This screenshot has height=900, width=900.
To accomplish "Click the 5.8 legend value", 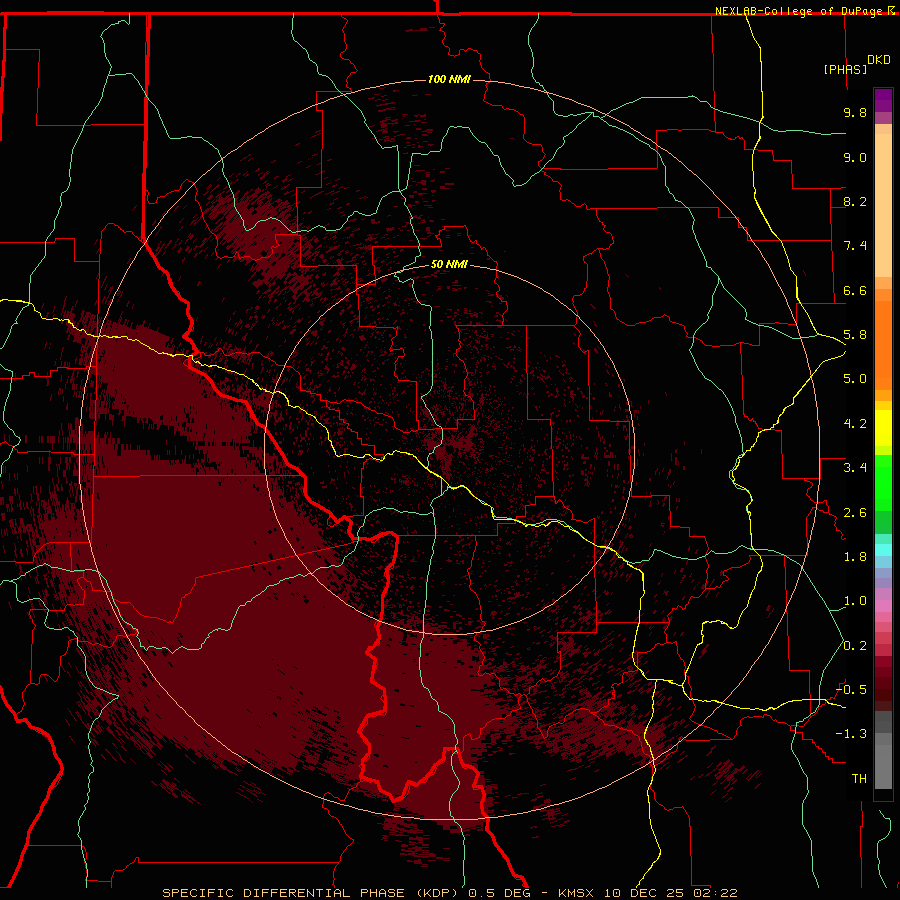I will pyautogui.click(x=855, y=335).
